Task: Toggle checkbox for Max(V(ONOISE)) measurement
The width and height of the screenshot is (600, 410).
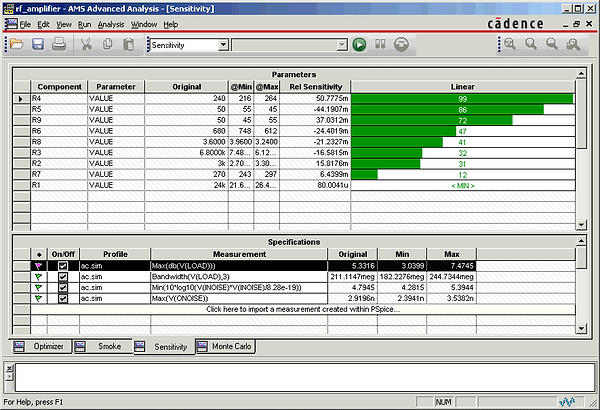Action: point(63,298)
